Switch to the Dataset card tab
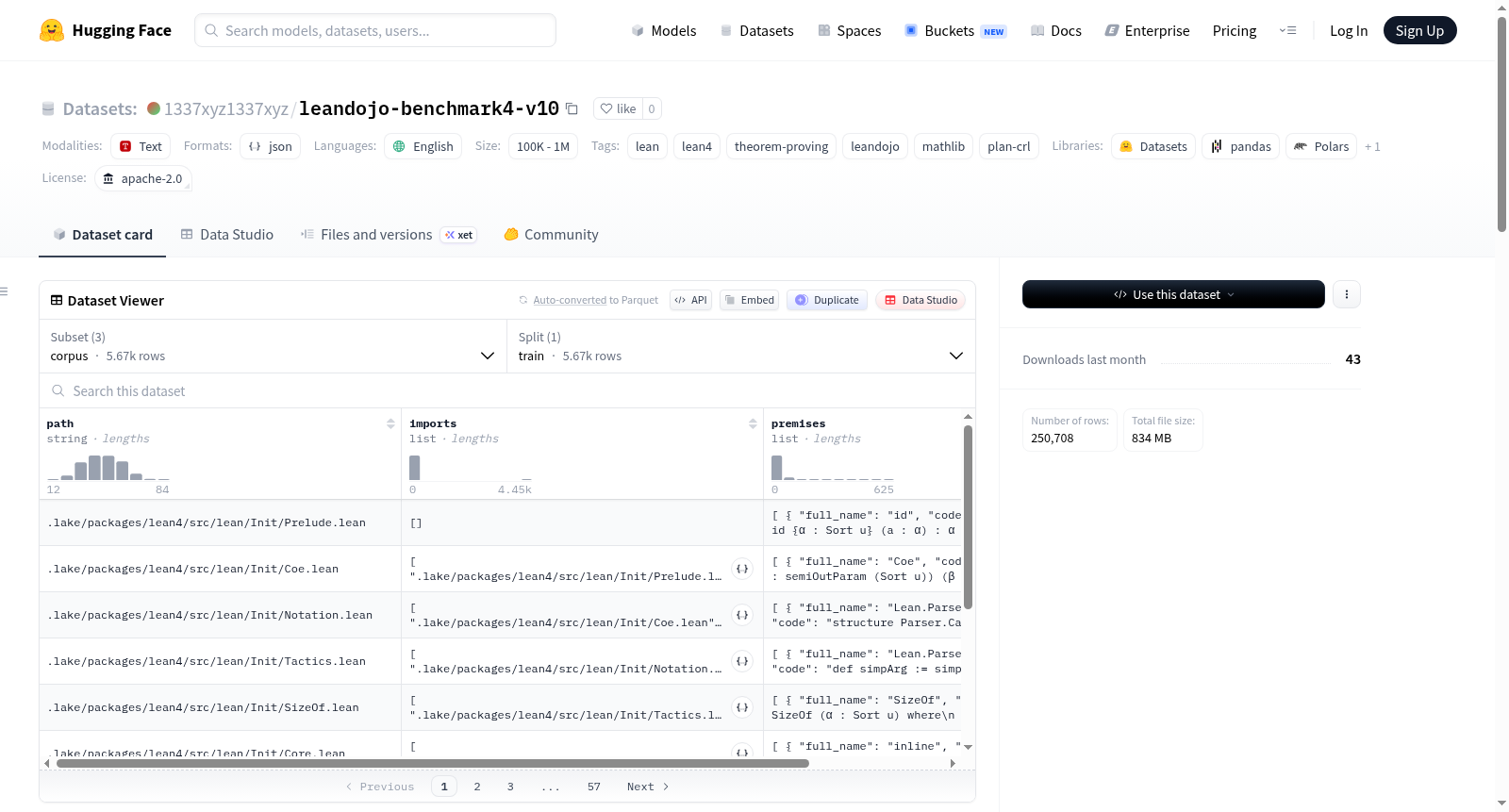 102,235
